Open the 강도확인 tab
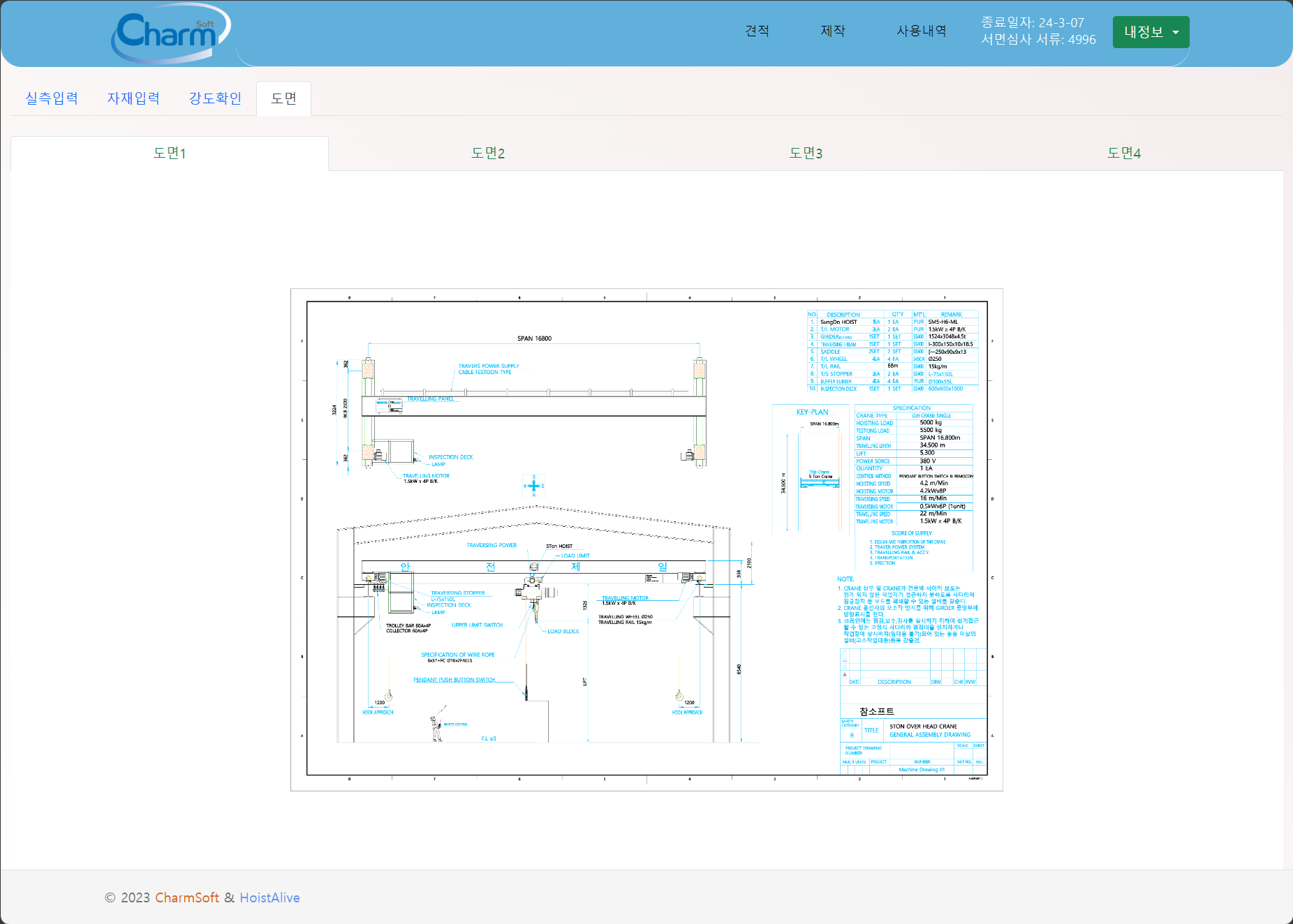The image size is (1293, 924). [215, 98]
